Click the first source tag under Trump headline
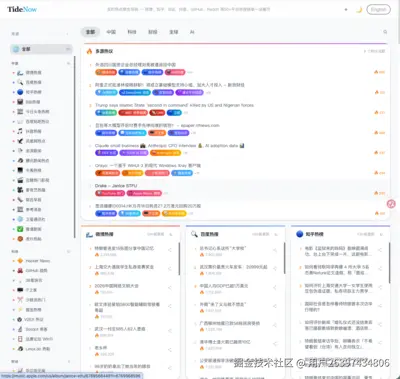Viewport: 400px width, 379px height. tap(106, 113)
